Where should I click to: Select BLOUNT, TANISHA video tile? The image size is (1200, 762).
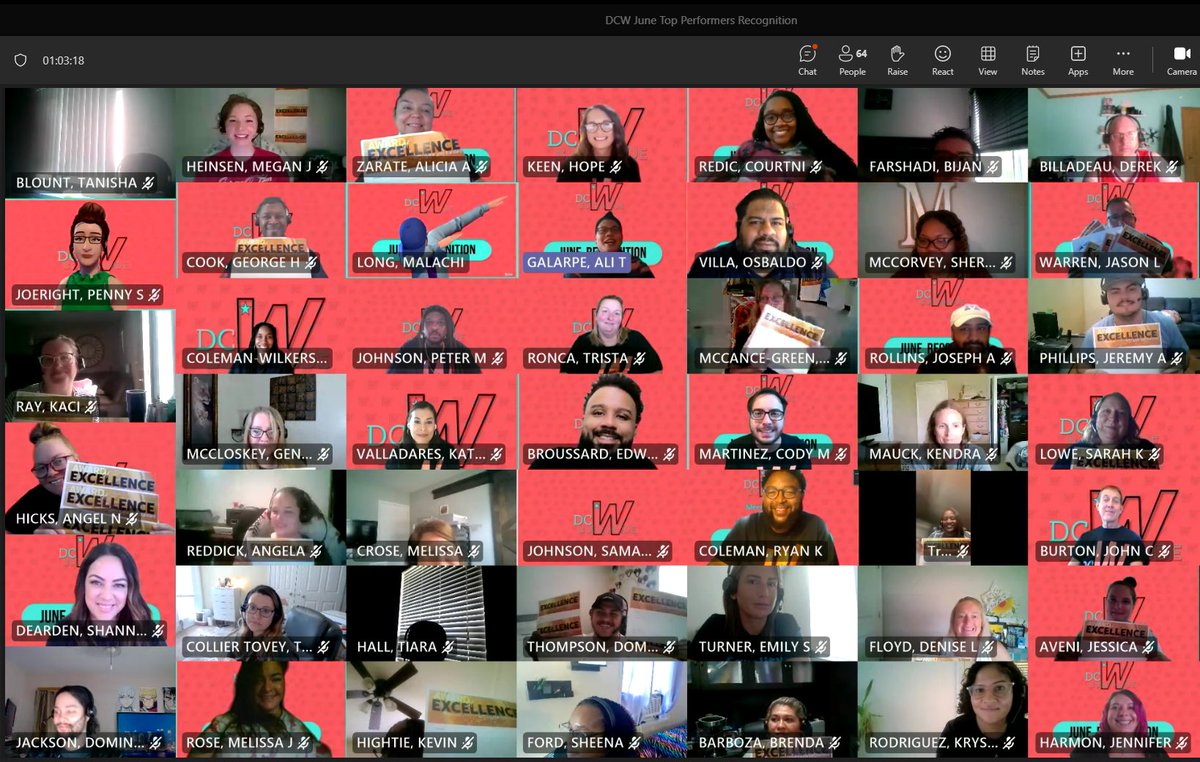90,143
